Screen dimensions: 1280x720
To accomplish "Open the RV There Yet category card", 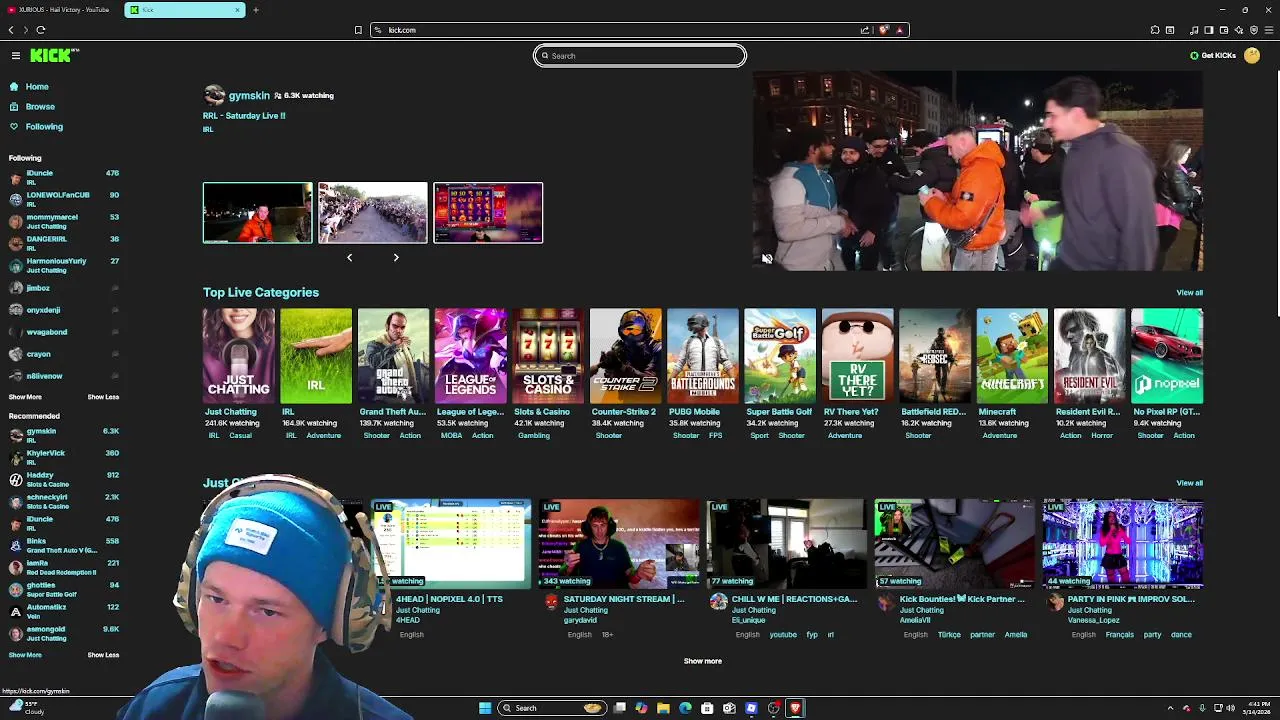I will pyautogui.click(x=858, y=356).
